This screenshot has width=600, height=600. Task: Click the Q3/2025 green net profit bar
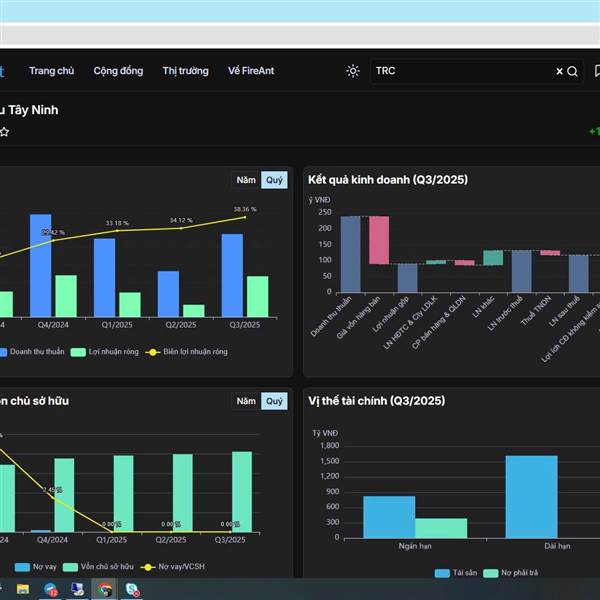258,297
